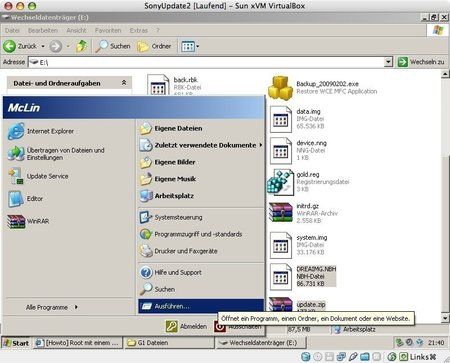Click the VirtualBox shared folders status icon
Screen dimensions: 450x363
(365, 357)
